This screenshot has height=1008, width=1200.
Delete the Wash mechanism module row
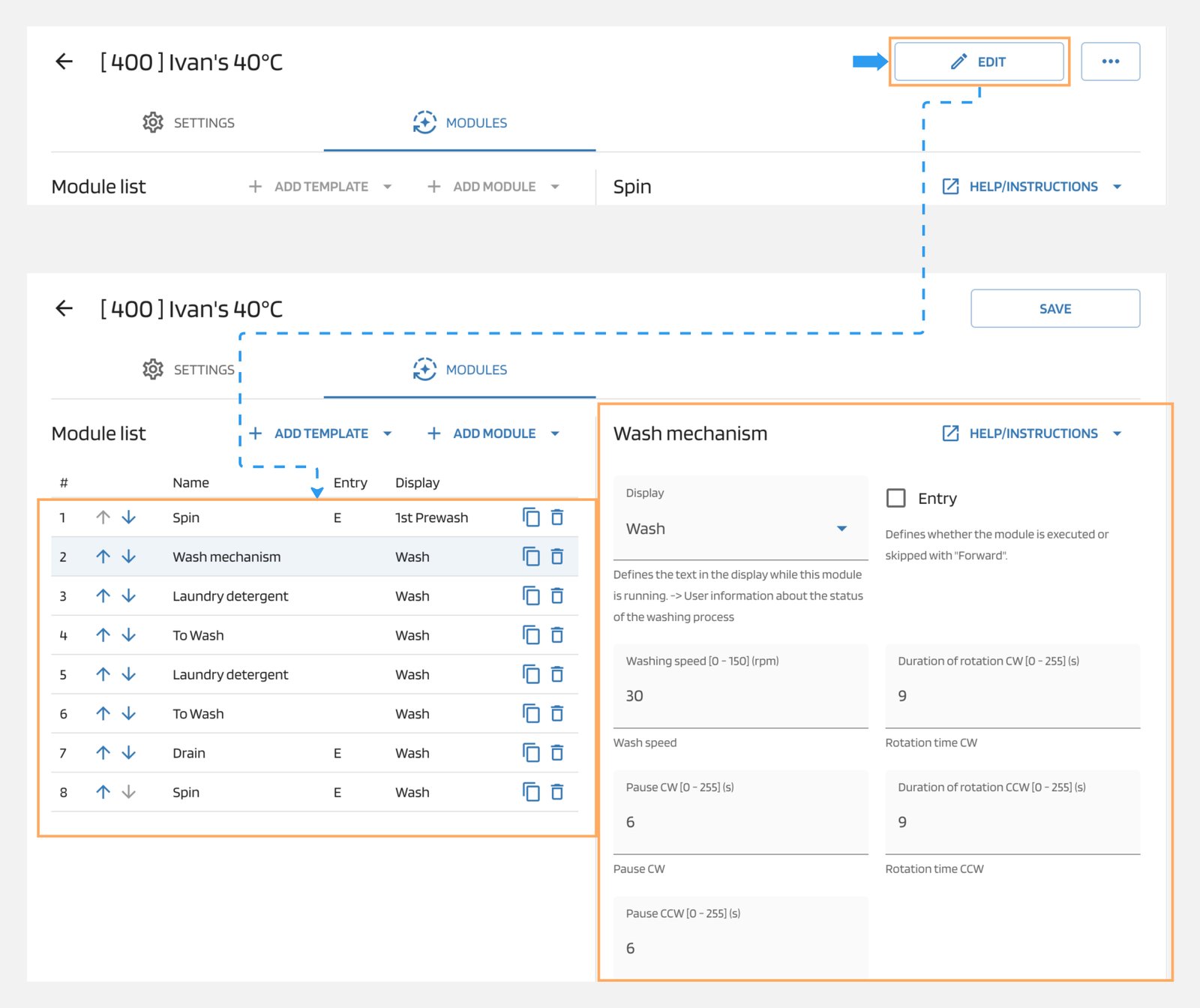(556, 556)
